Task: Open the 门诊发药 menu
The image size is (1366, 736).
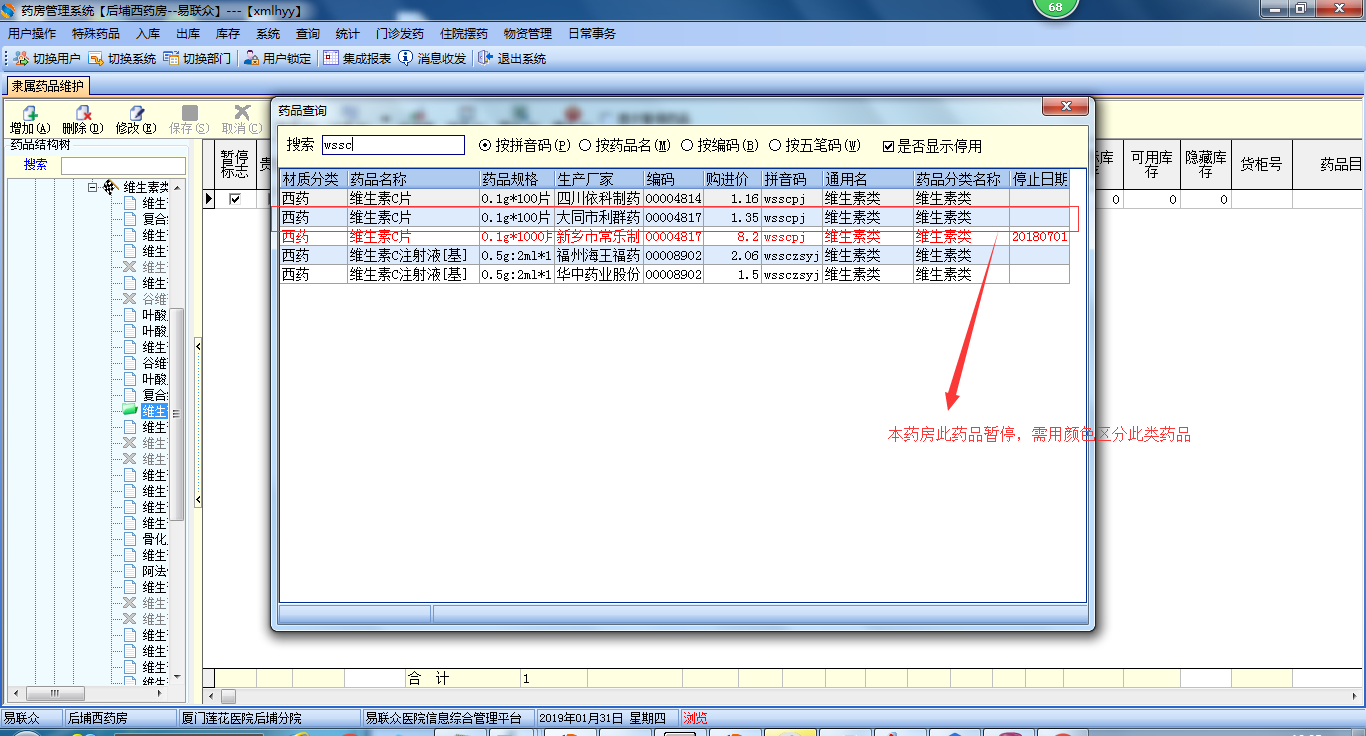Action: point(400,33)
